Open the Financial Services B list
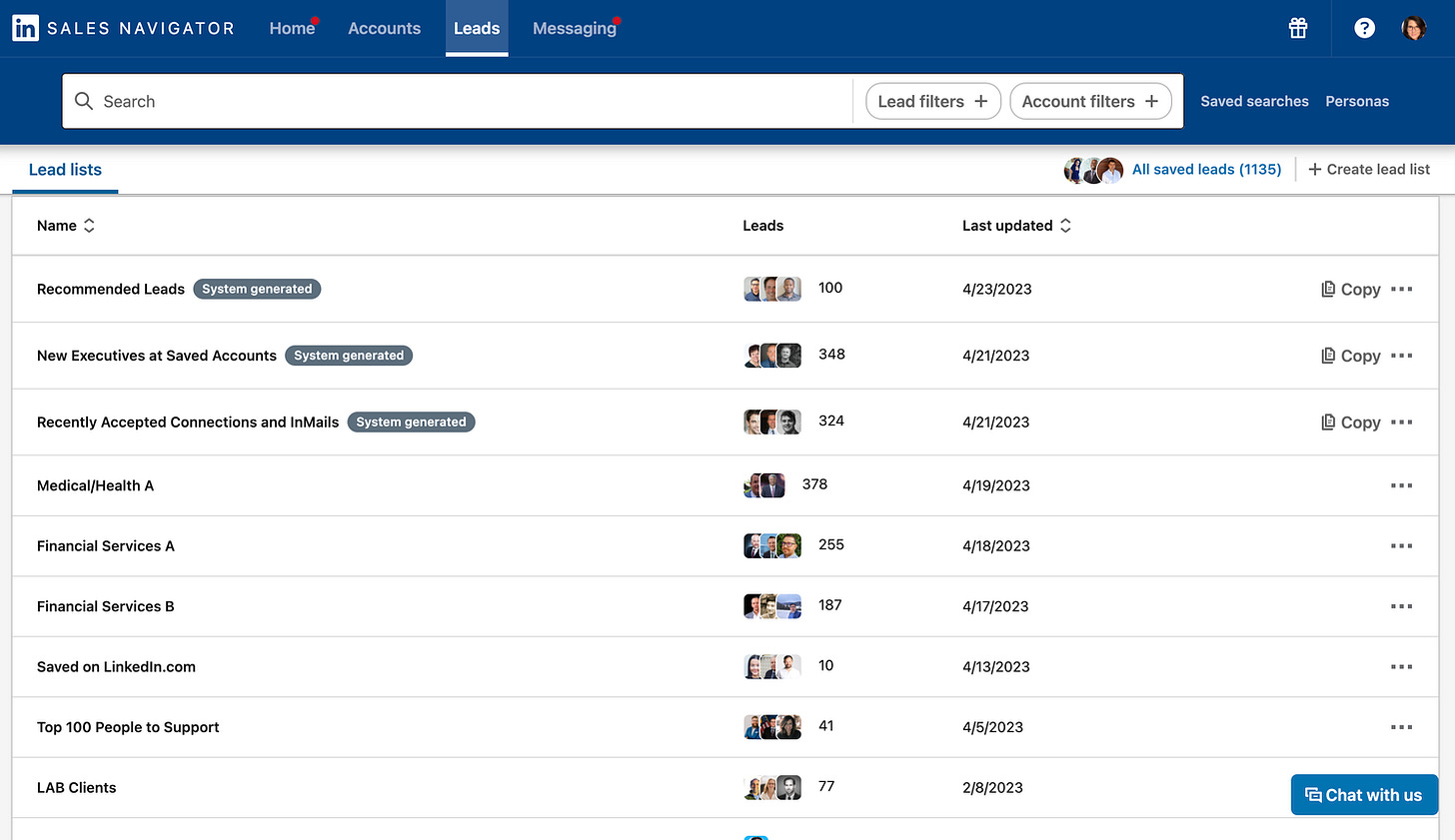The image size is (1455, 840). click(106, 606)
